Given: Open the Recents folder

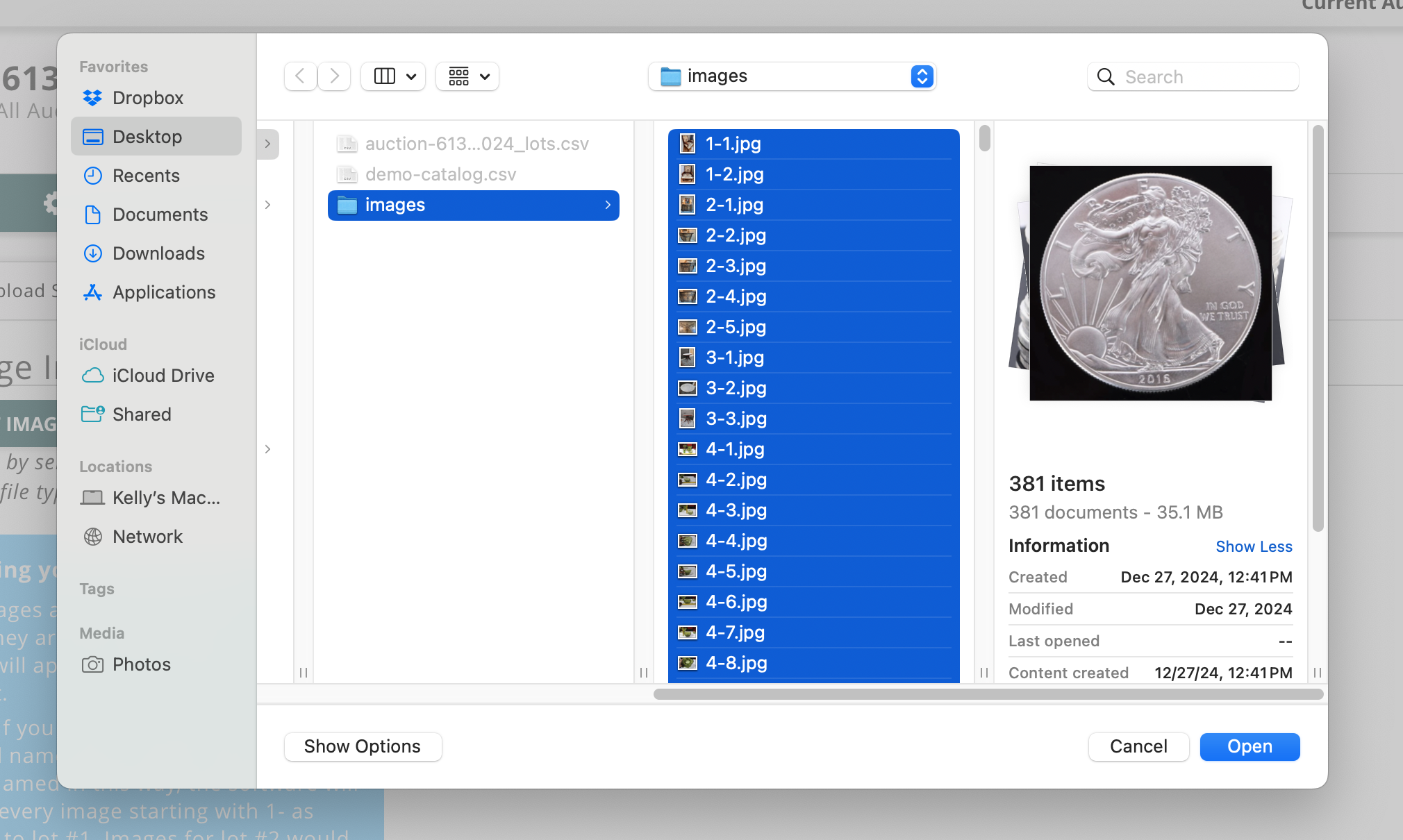Looking at the screenshot, I should tap(146, 175).
